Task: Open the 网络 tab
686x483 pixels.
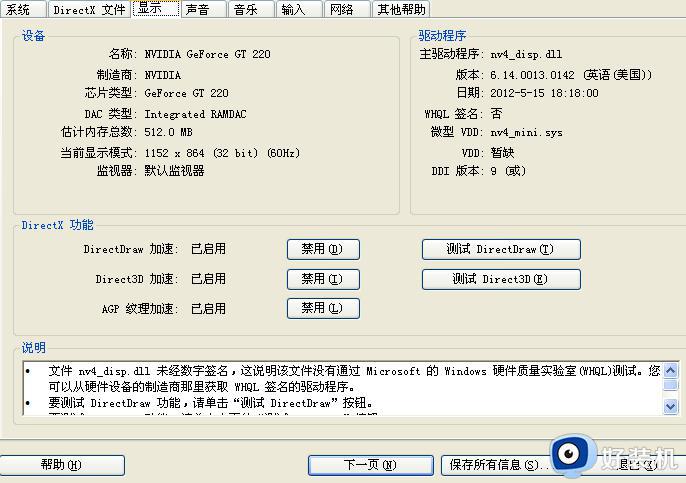Action: 347,9
